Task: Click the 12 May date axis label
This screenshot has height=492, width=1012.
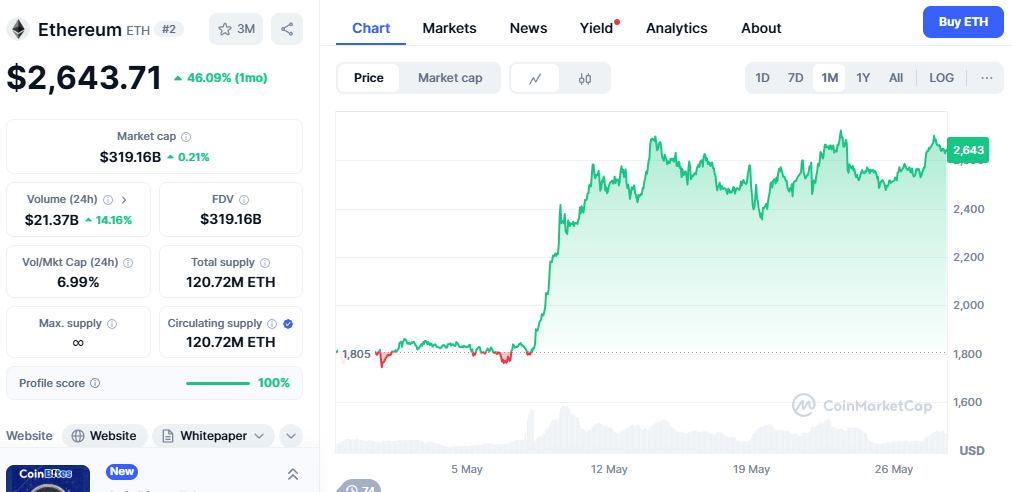Action: (609, 469)
